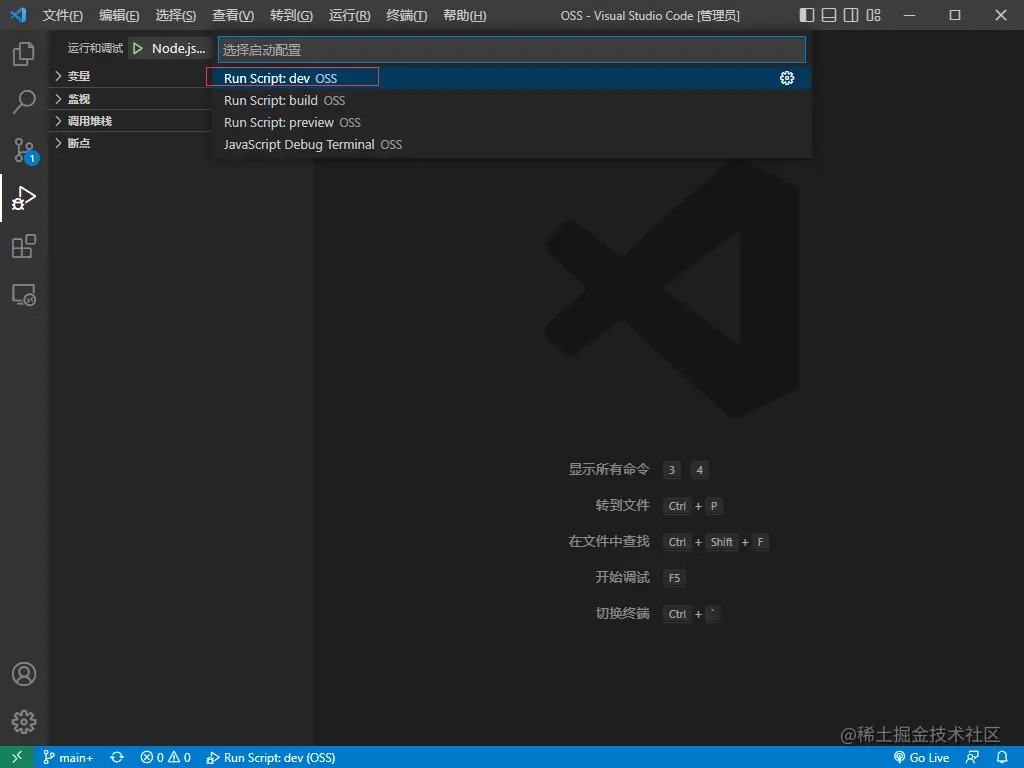Open the Accounts icon
This screenshot has height=768, width=1024.
coord(24,674)
